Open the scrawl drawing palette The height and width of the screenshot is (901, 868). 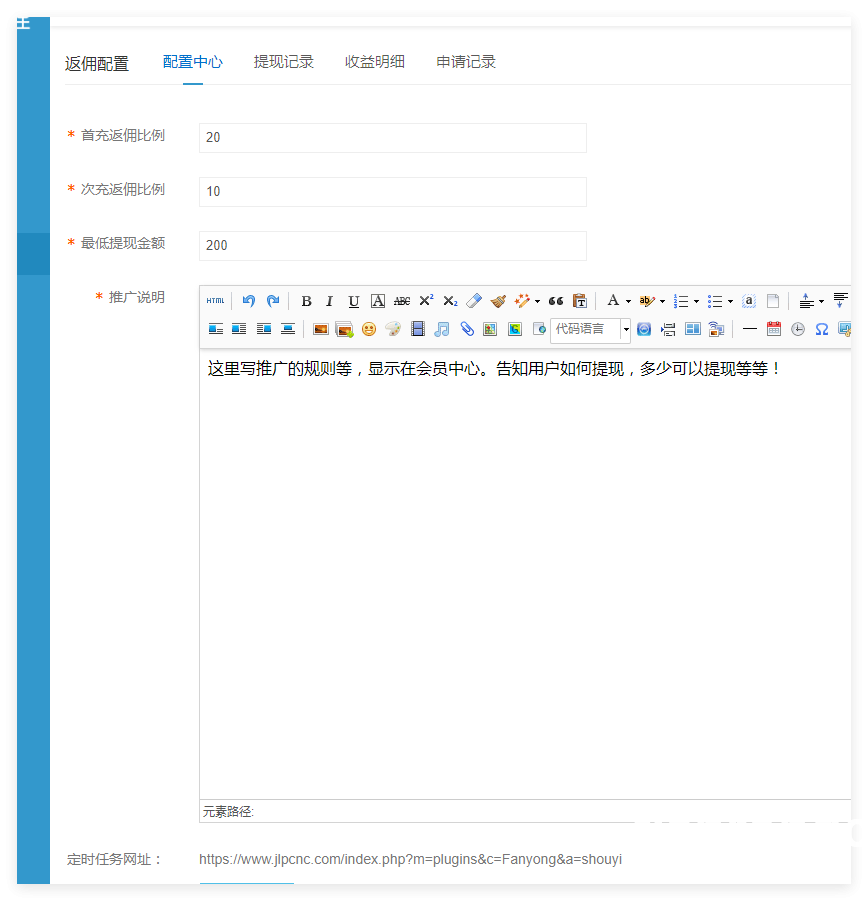[393, 329]
